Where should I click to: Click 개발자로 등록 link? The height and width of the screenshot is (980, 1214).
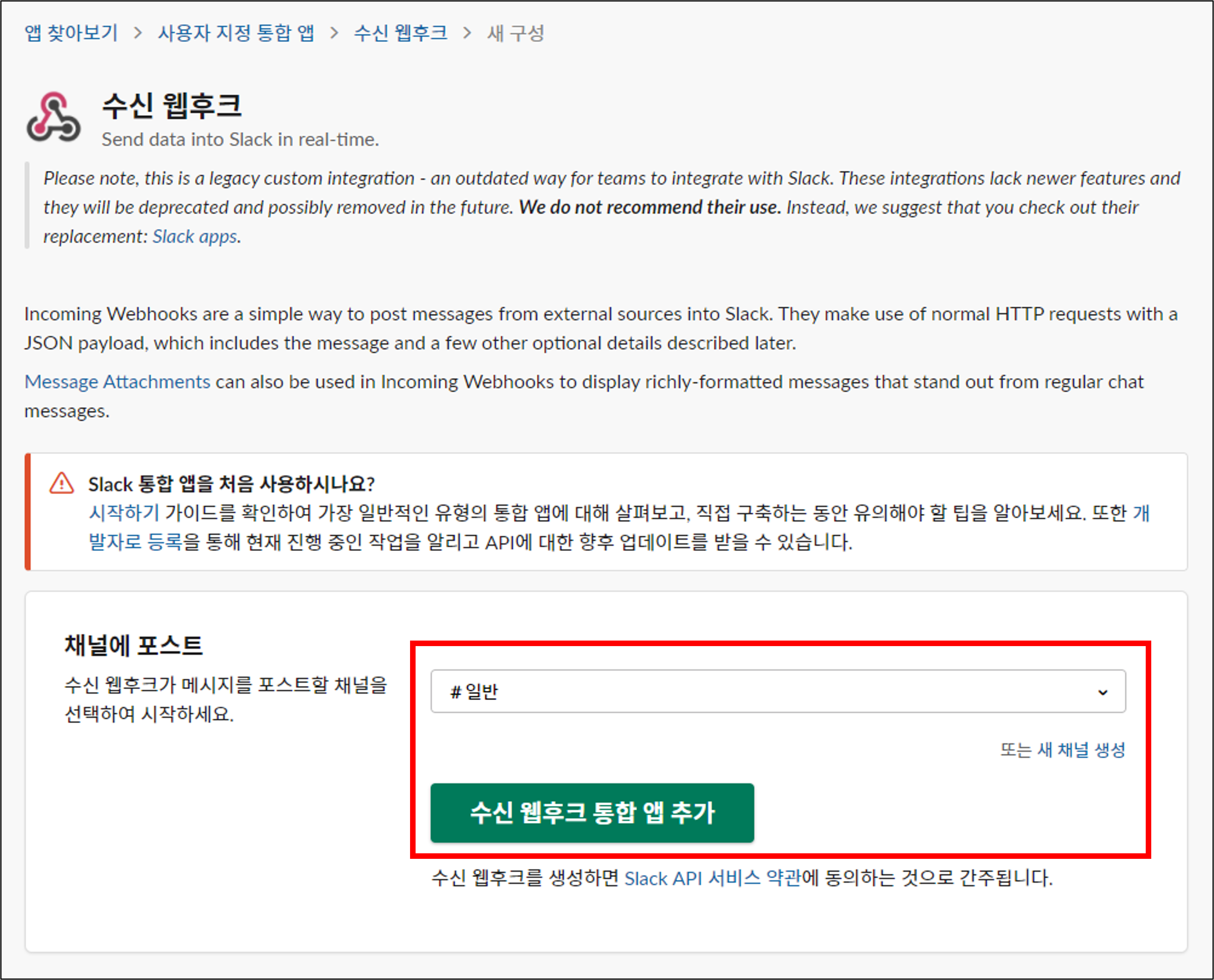[x=135, y=542]
